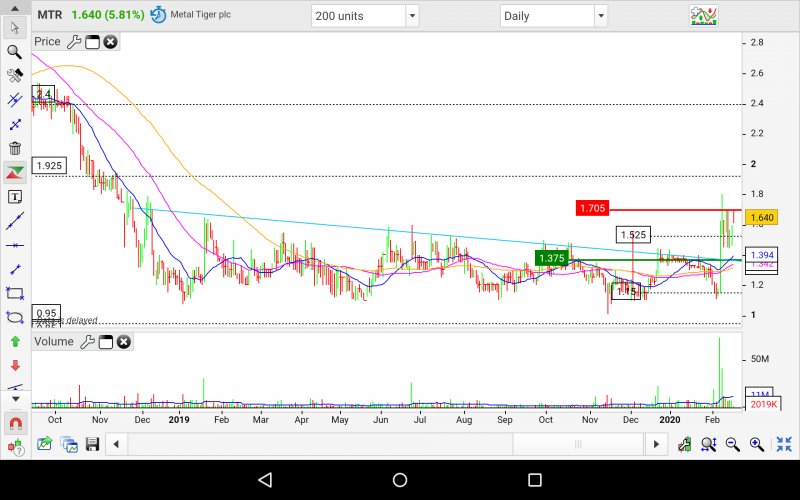
Task: Toggle the magnet snap mode
Action: (15, 421)
